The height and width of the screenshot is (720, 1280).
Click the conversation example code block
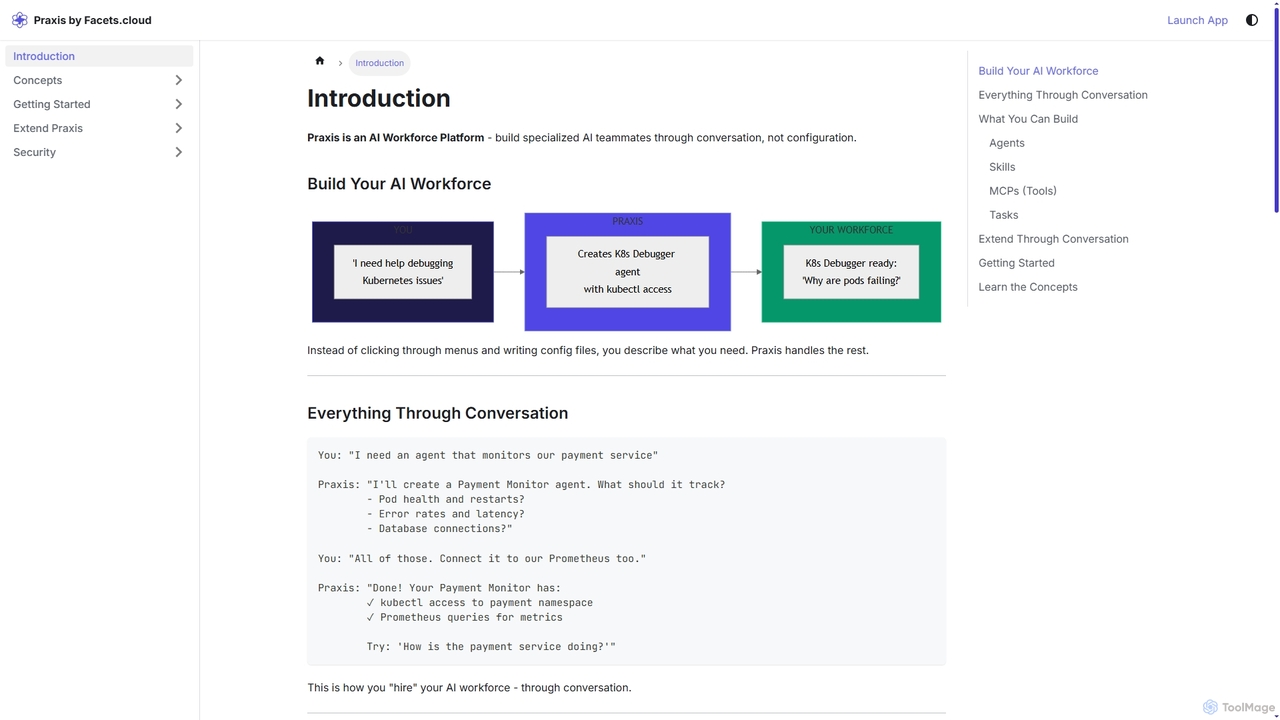click(626, 551)
